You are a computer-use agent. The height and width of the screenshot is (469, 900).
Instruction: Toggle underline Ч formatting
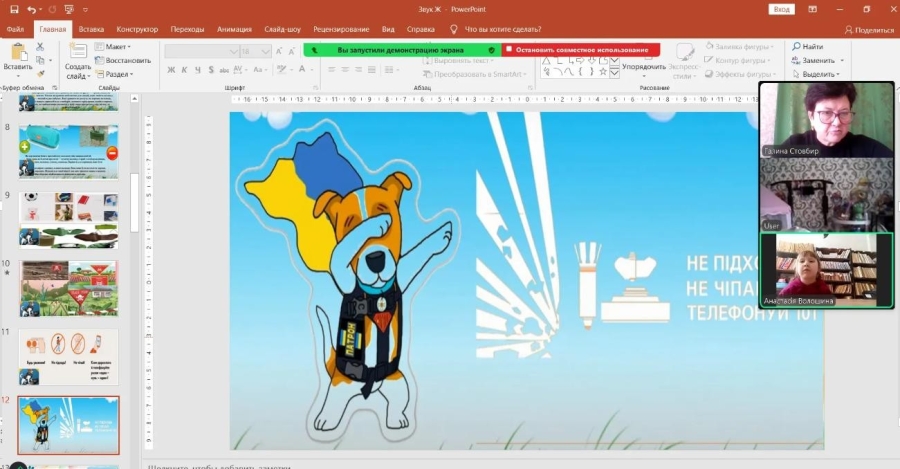tap(197, 70)
